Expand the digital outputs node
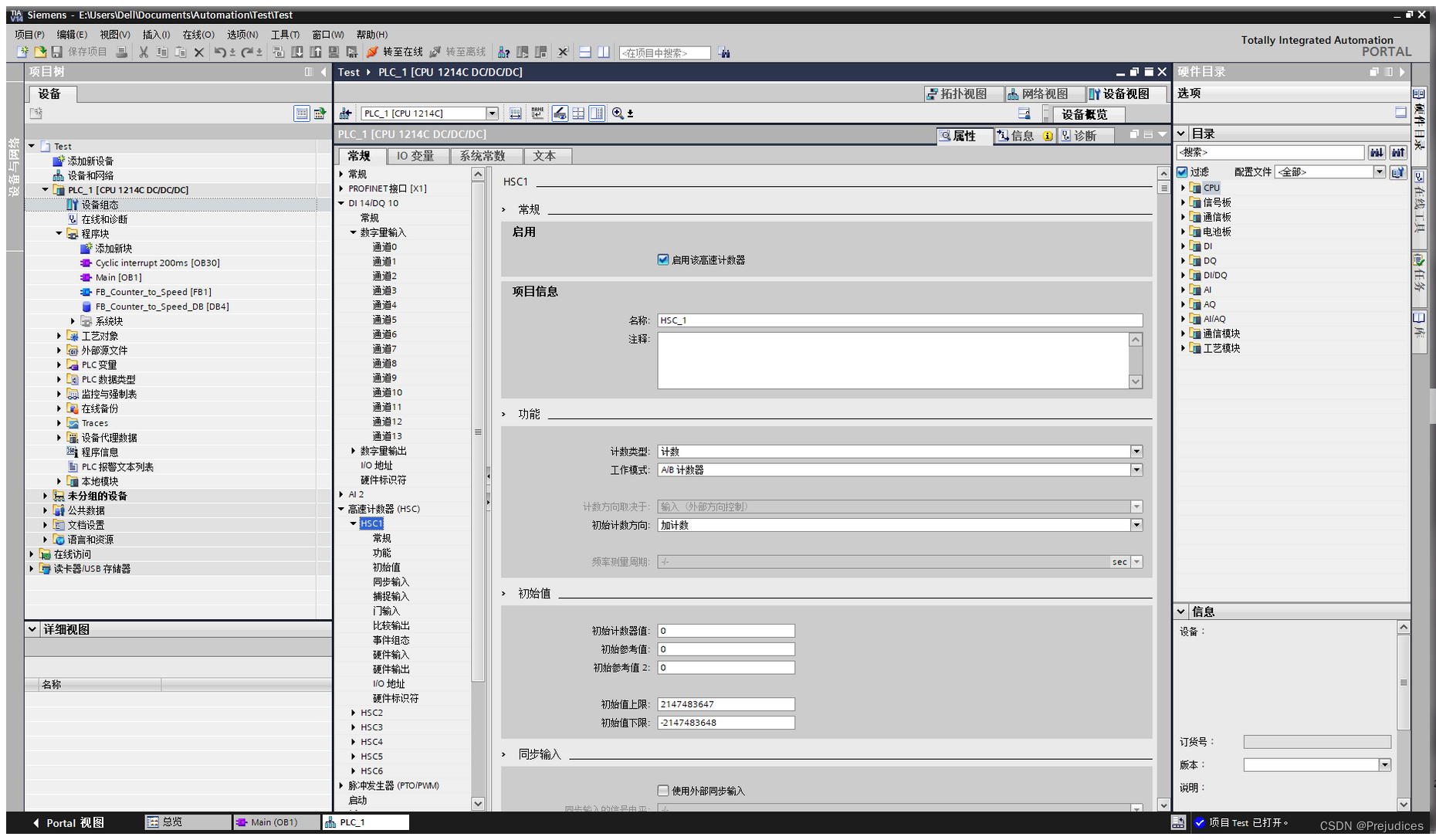The height and width of the screenshot is (840, 1436). (x=354, y=451)
